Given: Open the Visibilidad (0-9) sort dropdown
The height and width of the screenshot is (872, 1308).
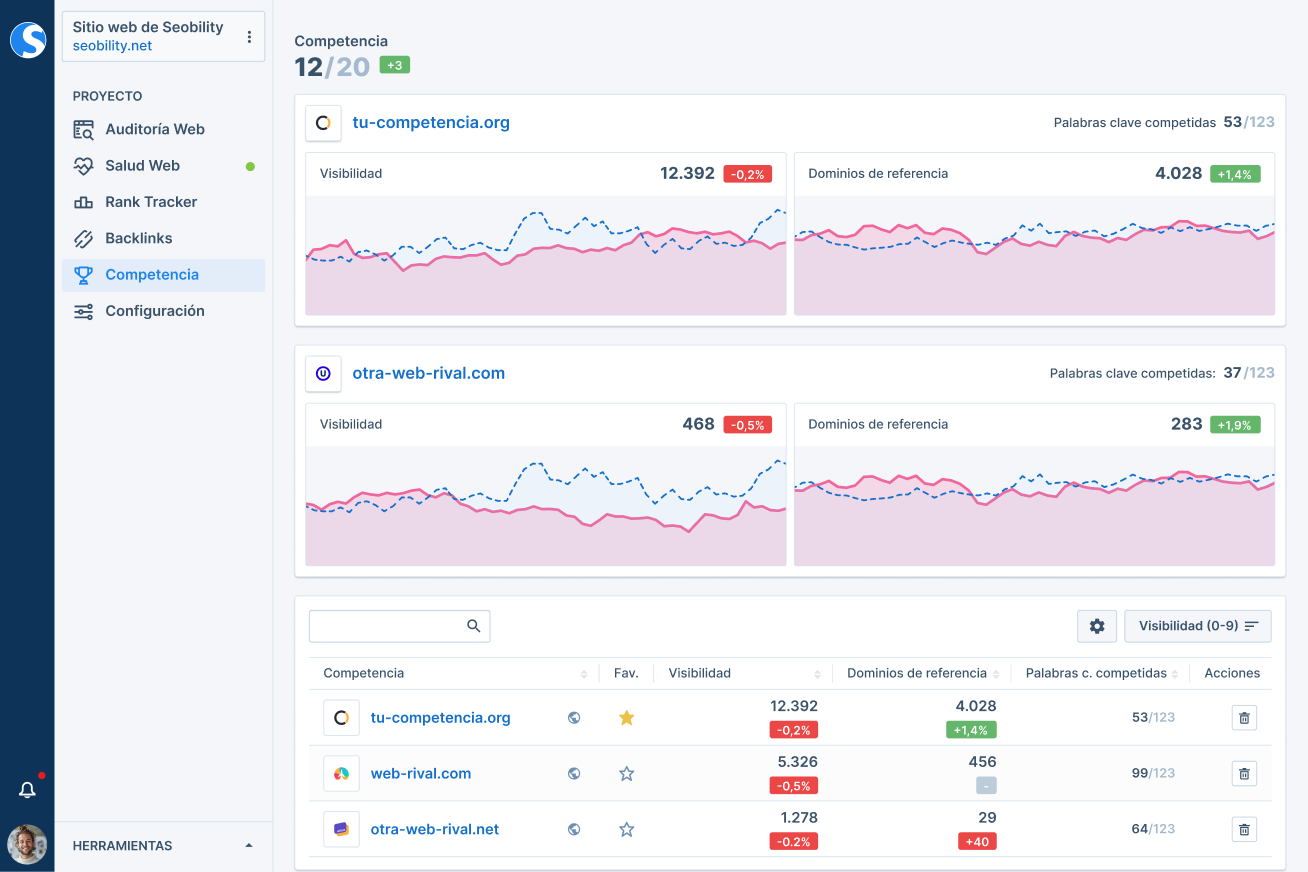Looking at the screenshot, I should click(x=1198, y=626).
